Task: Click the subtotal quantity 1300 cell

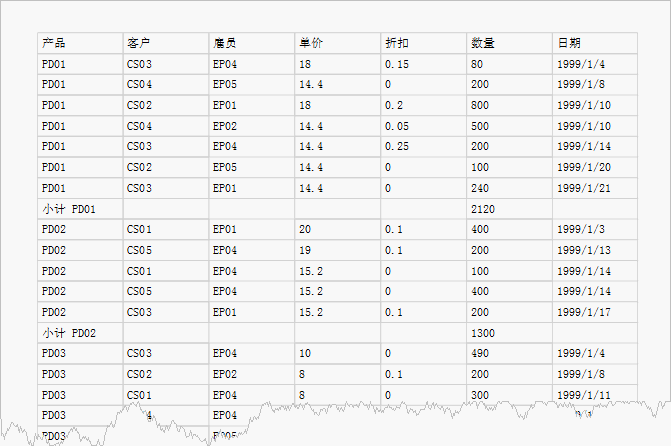Action: click(509, 333)
